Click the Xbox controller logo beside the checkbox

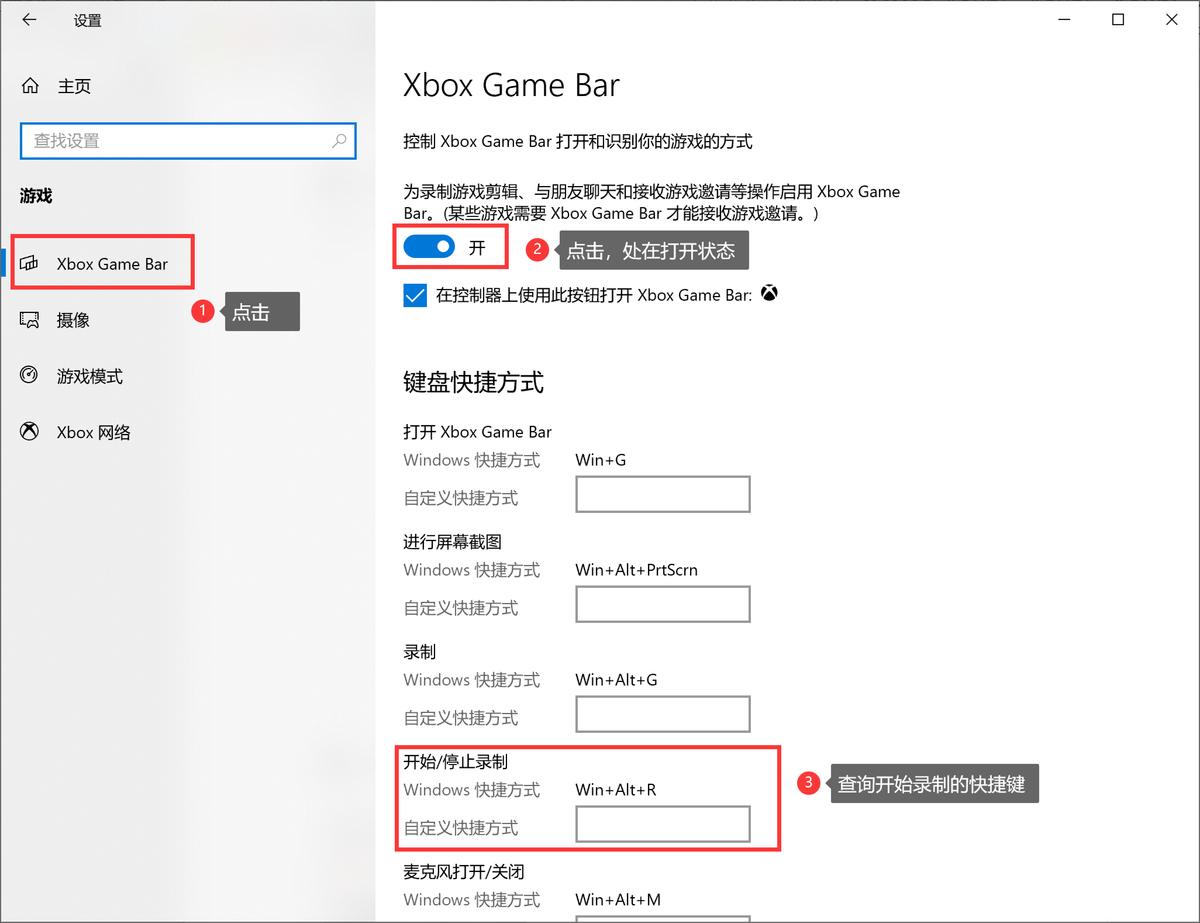click(x=769, y=293)
